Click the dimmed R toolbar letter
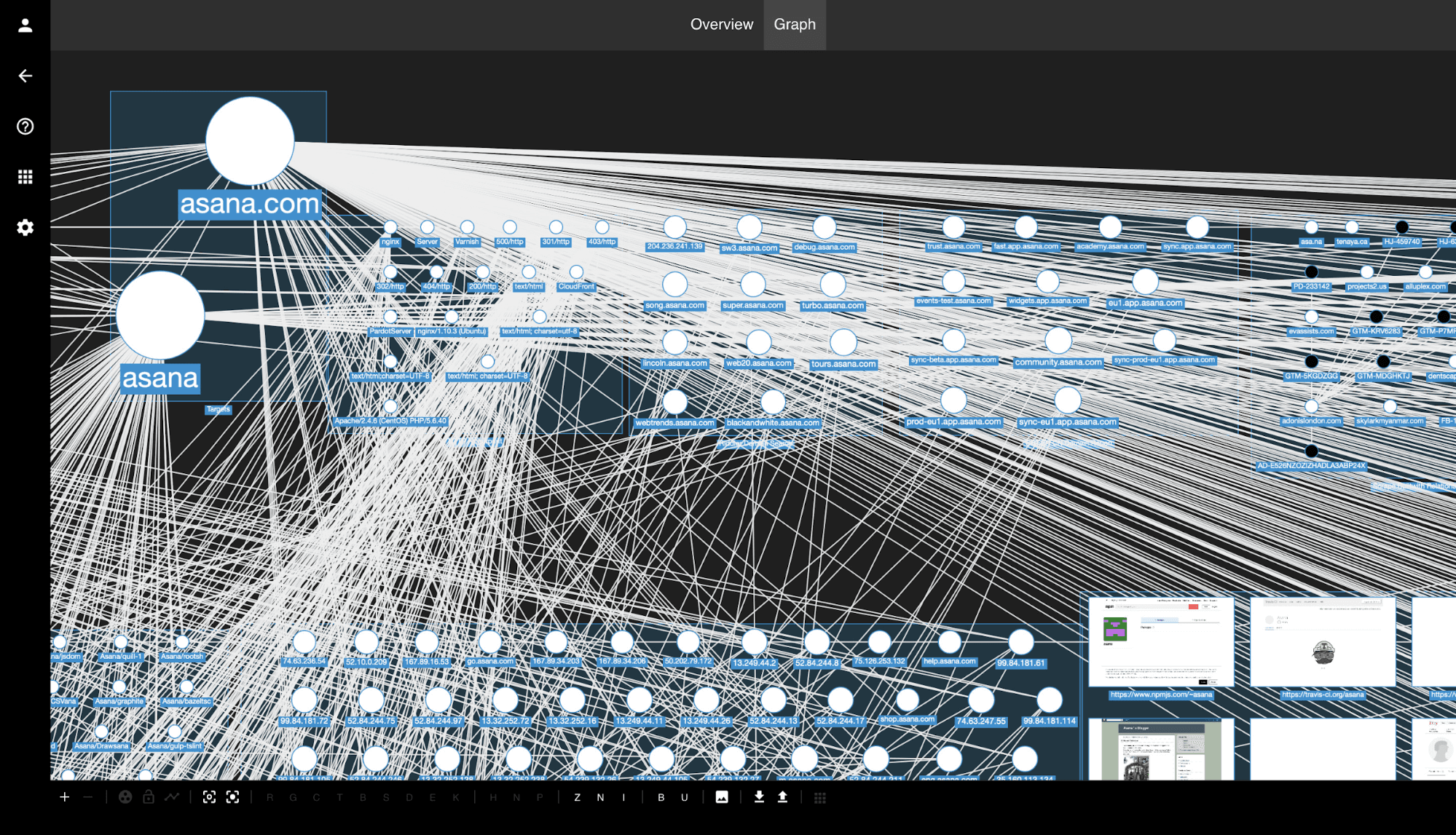 [270, 798]
